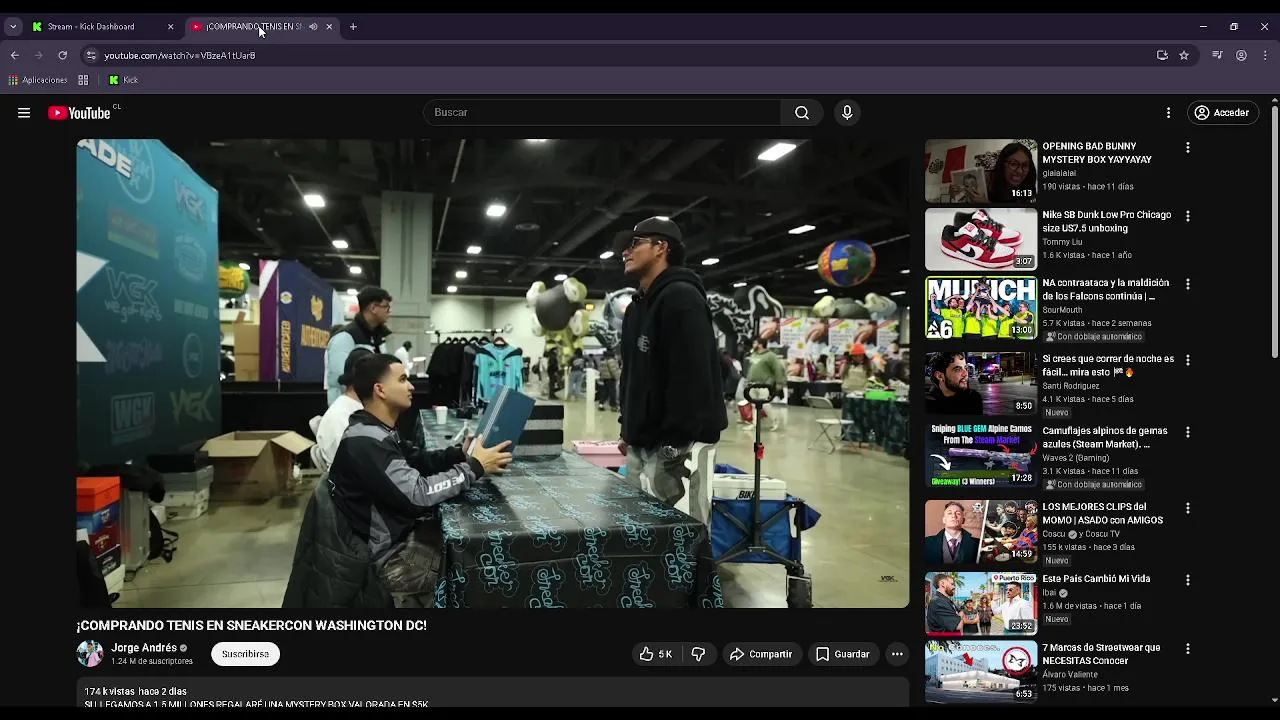
Task: Open Blue Gem Alpine Camos thumbnail
Action: [x=981, y=455]
